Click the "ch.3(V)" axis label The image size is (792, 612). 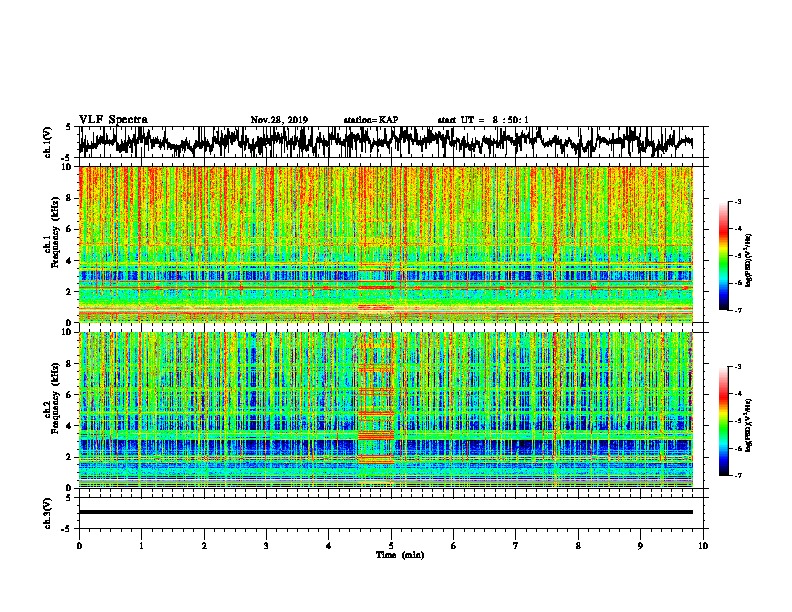click(x=48, y=513)
